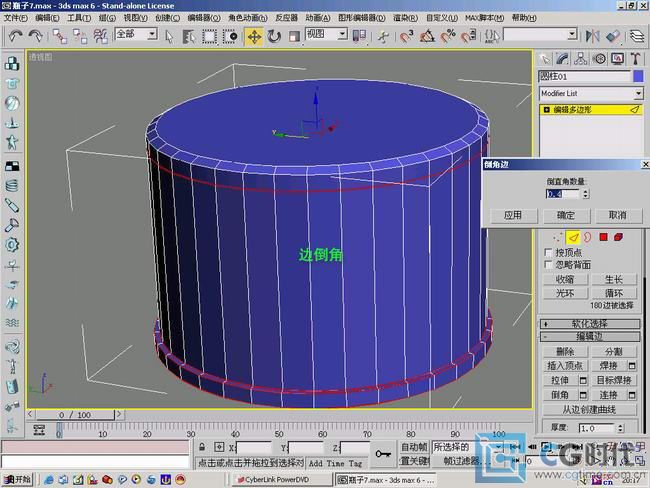Click the 0 / 100 time slider
Screen dimensions: 650x488
pyautogui.click(x=75, y=415)
